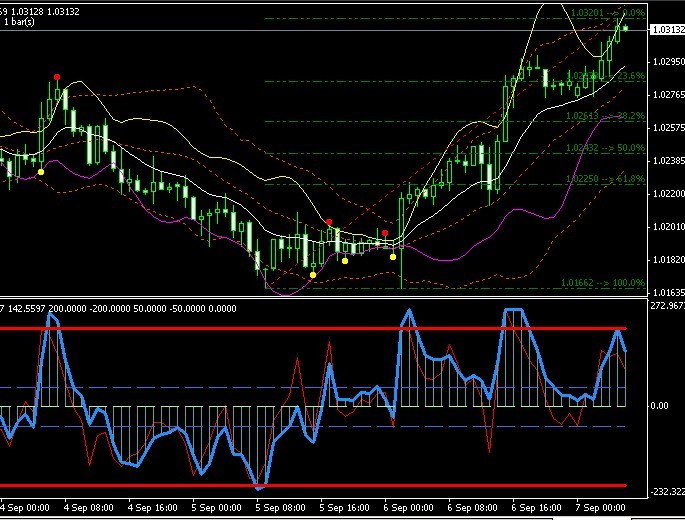Click the current price tag 1.03132
685x520 pixels.
pos(668,29)
